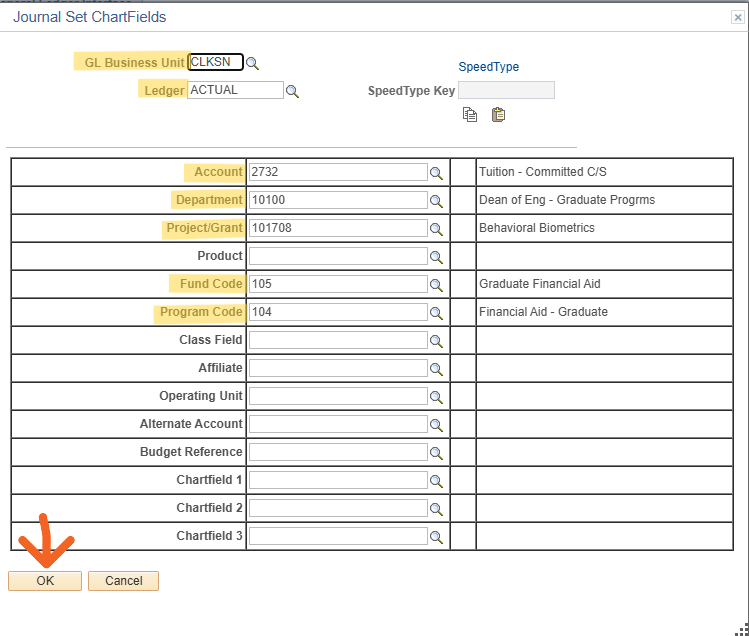Click the SpeedType link
This screenshot has width=749, height=636.
[x=488, y=67]
